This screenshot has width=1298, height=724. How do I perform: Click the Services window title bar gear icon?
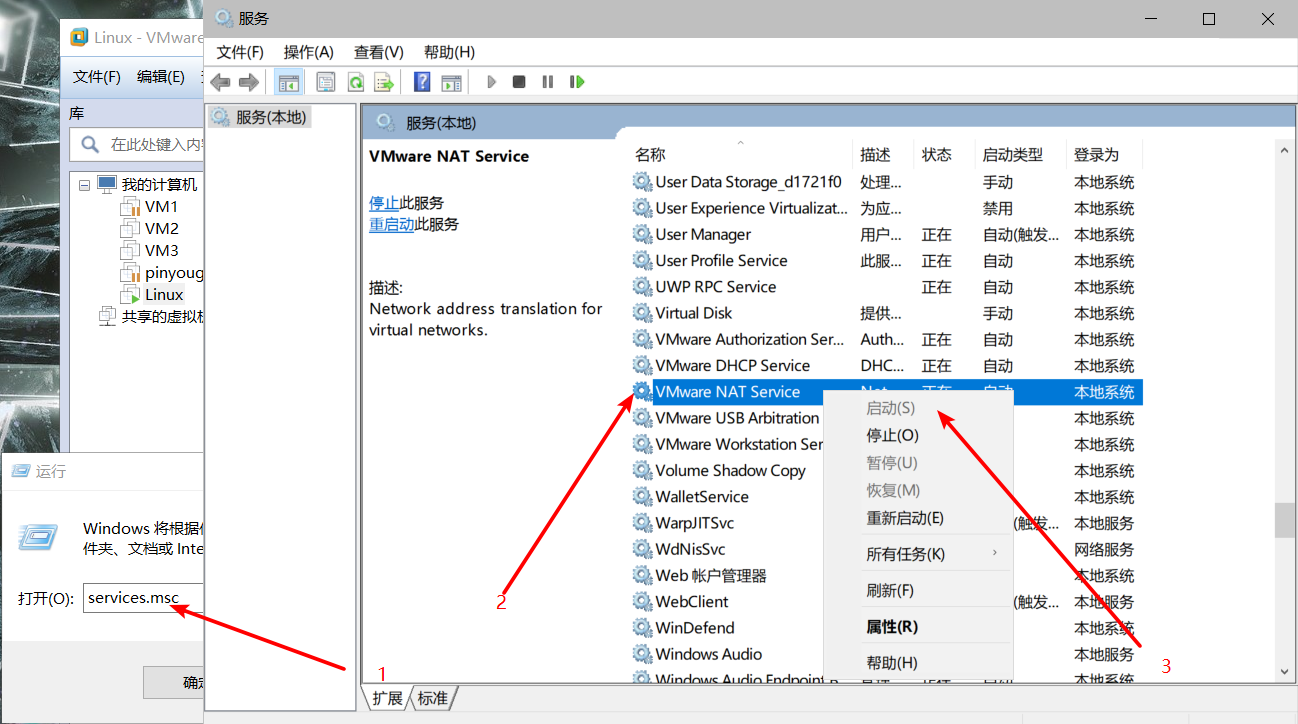tap(224, 19)
